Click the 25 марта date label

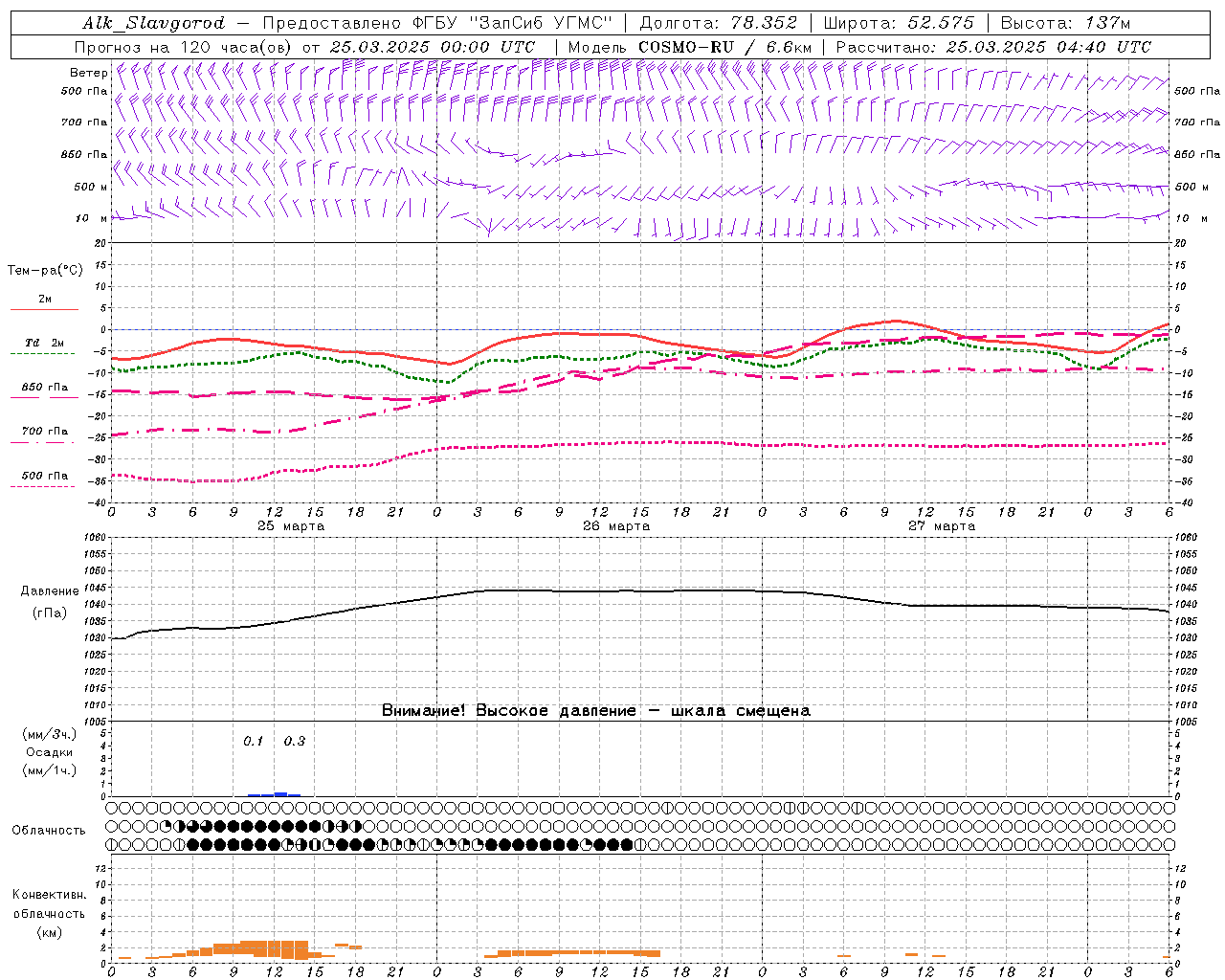tap(291, 525)
